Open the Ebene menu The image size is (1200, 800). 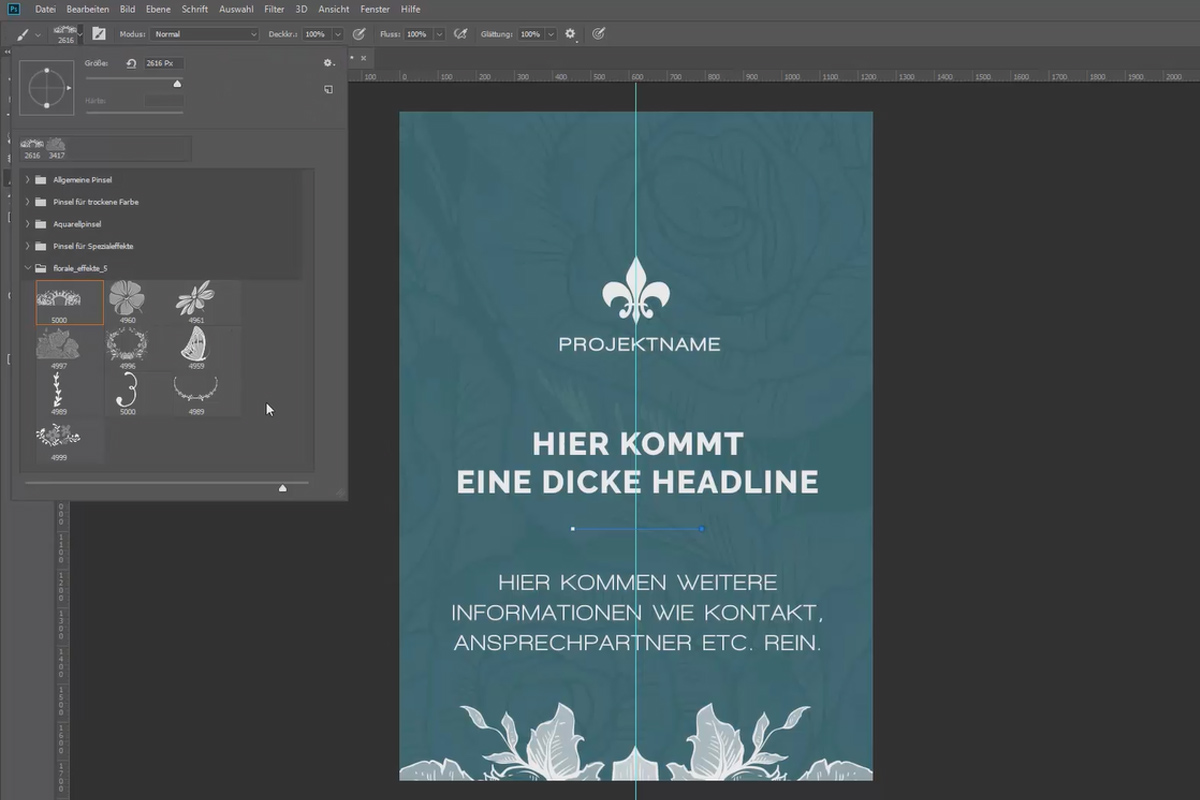pos(158,9)
